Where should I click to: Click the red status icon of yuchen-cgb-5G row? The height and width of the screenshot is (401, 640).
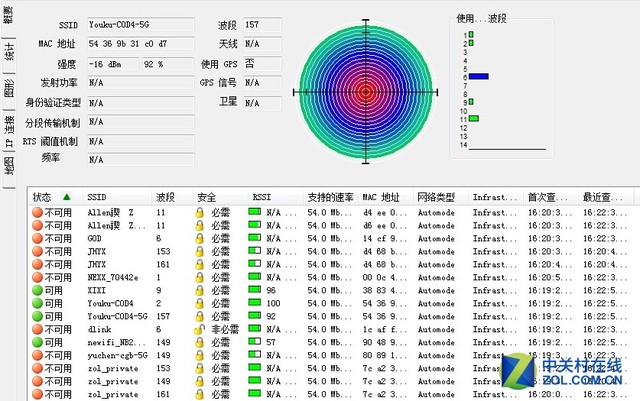[38, 356]
